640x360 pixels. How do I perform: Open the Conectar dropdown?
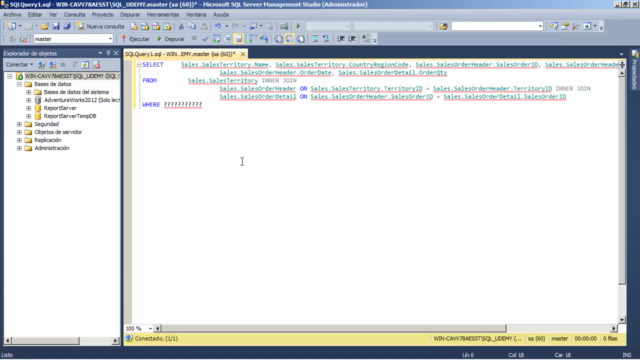pos(19,64)
